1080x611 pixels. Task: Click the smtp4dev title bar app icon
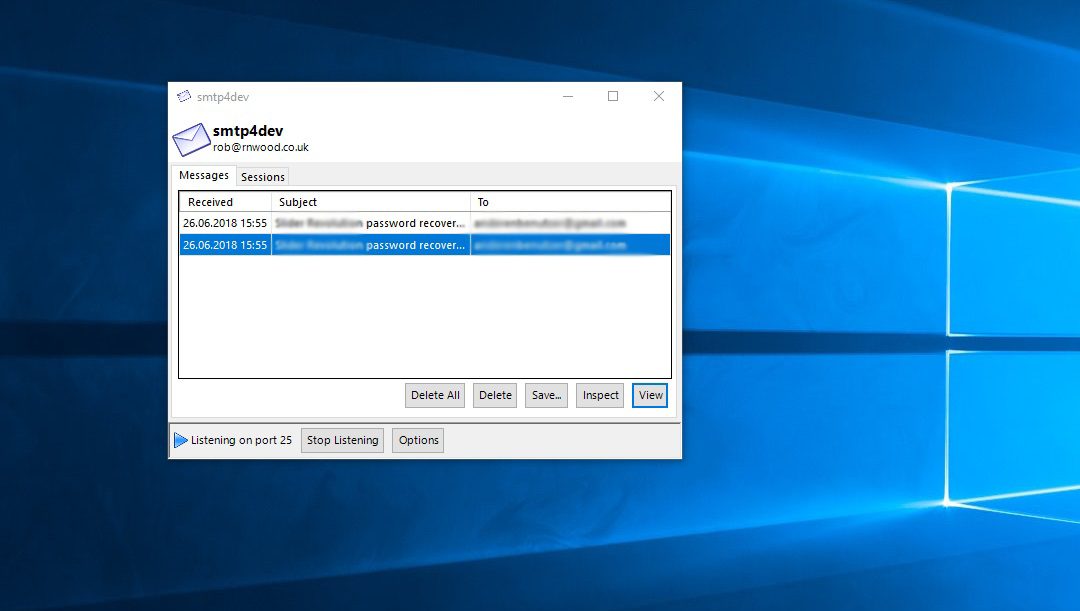184,97
